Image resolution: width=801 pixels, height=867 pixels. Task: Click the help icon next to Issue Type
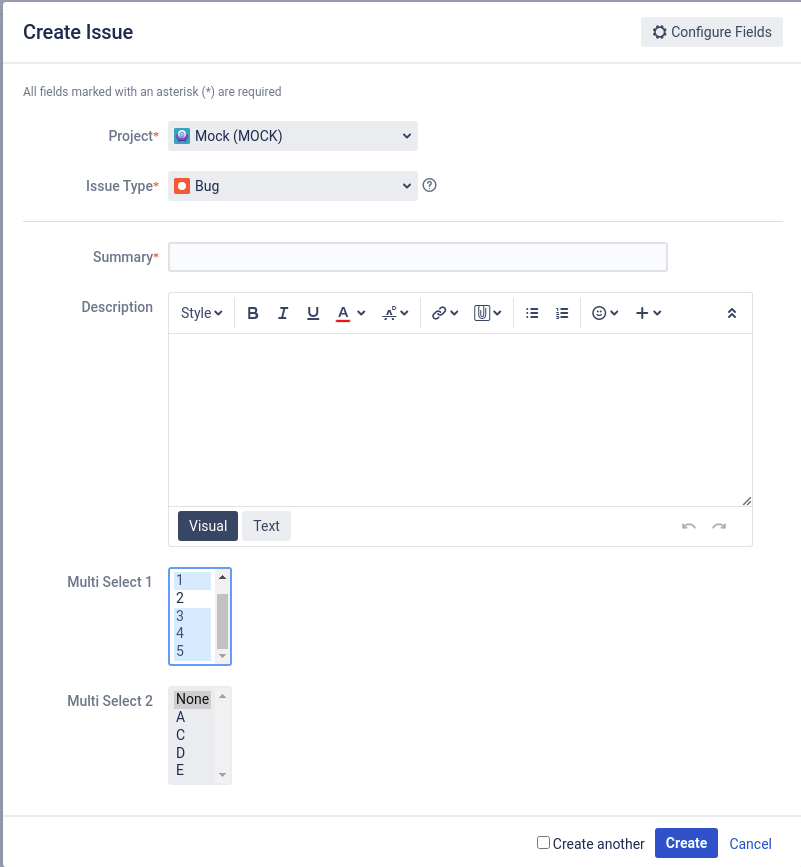429,185
